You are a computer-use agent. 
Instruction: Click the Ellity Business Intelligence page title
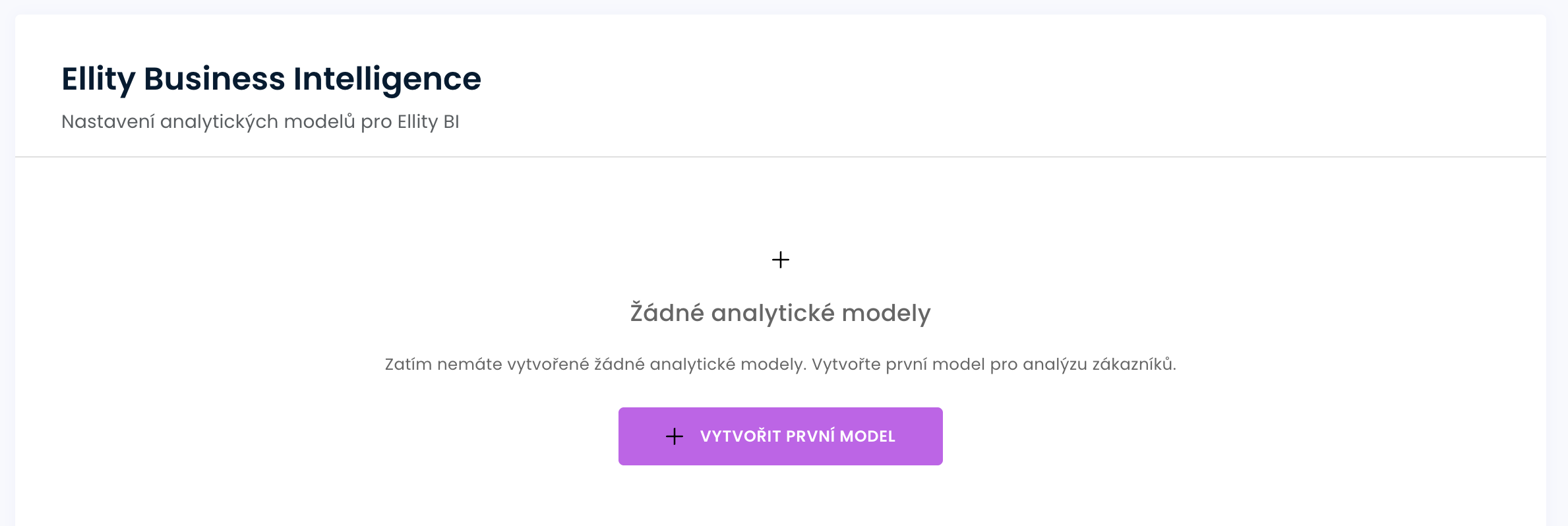(271, 79)
